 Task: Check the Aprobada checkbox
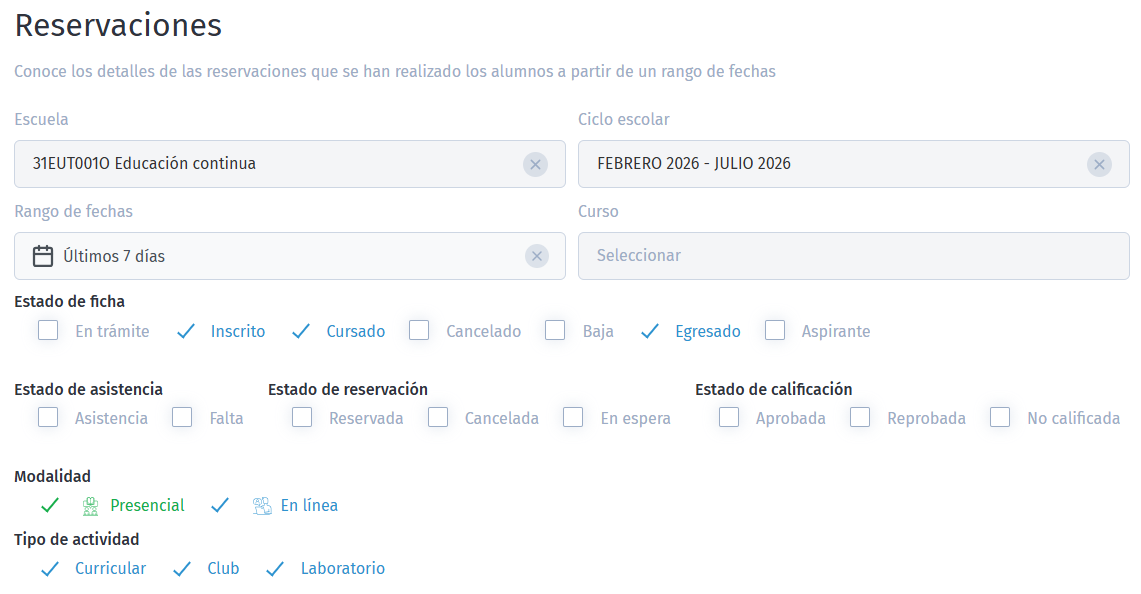(x=729, y=418)
